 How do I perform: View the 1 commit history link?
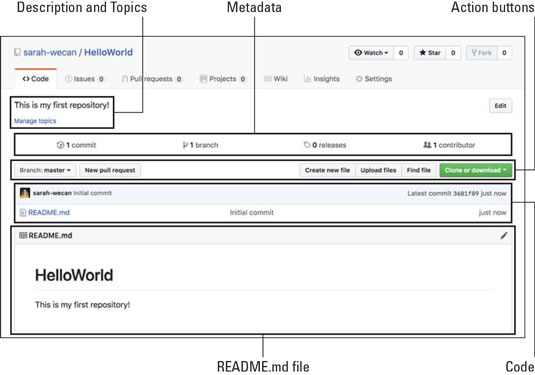click(76, 145)
